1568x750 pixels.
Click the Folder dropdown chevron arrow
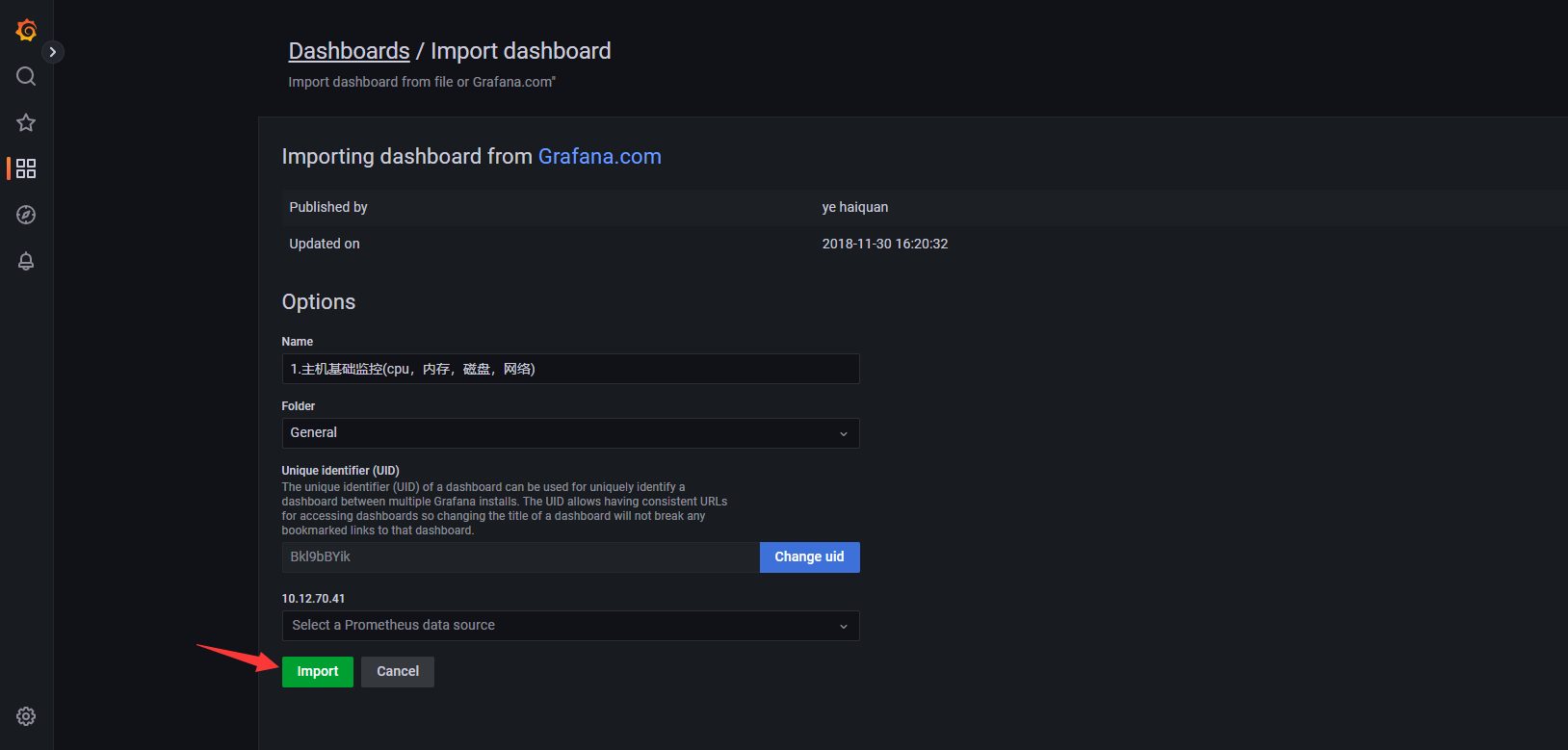tap(843, 434)
